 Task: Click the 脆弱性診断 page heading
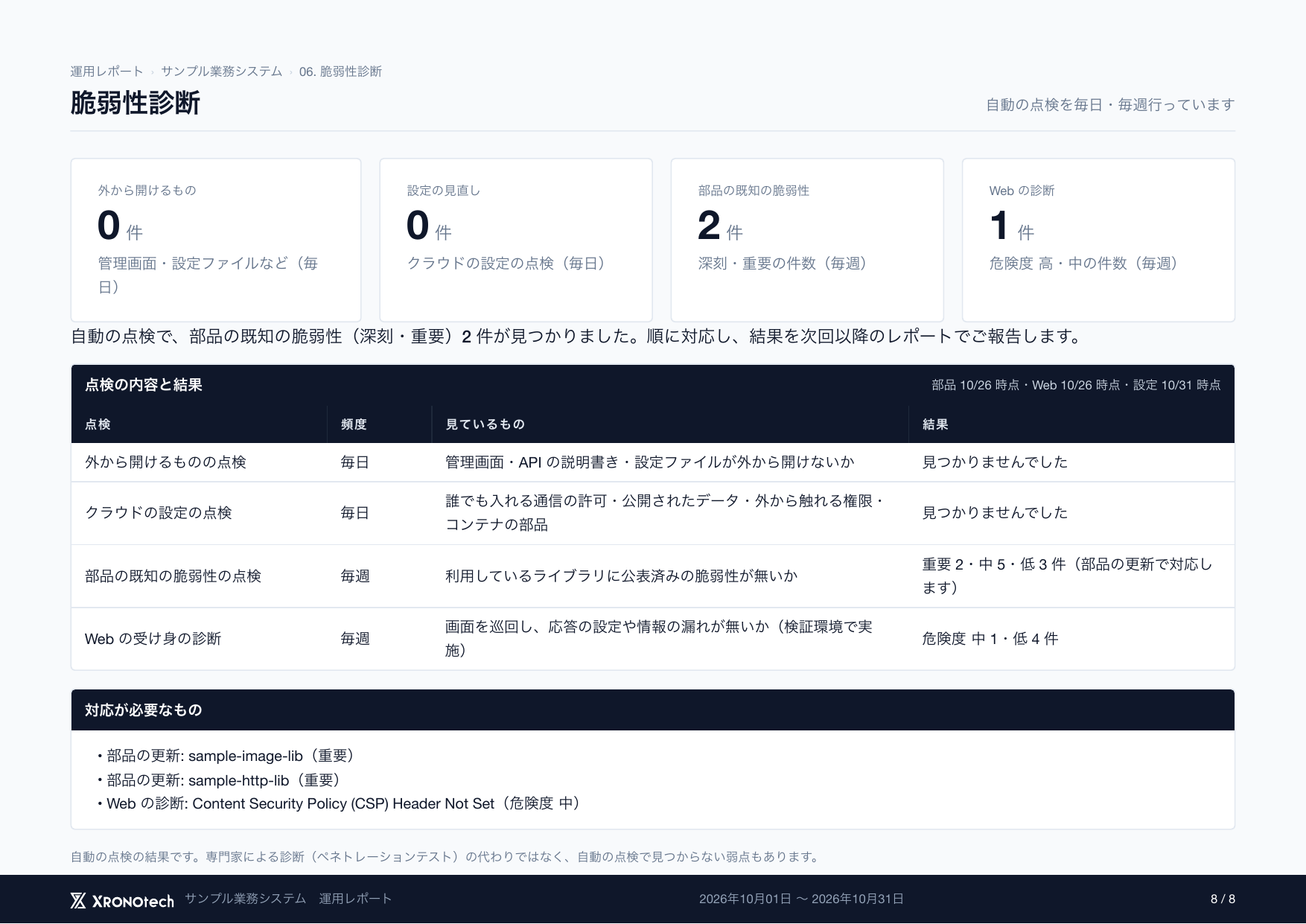pos(135,103)
